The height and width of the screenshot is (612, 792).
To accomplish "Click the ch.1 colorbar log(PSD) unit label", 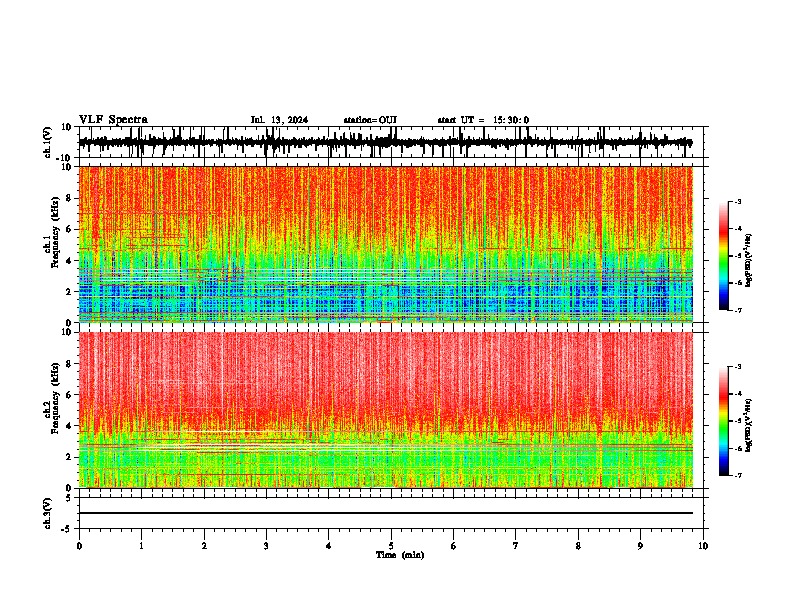I will point(748,261).
